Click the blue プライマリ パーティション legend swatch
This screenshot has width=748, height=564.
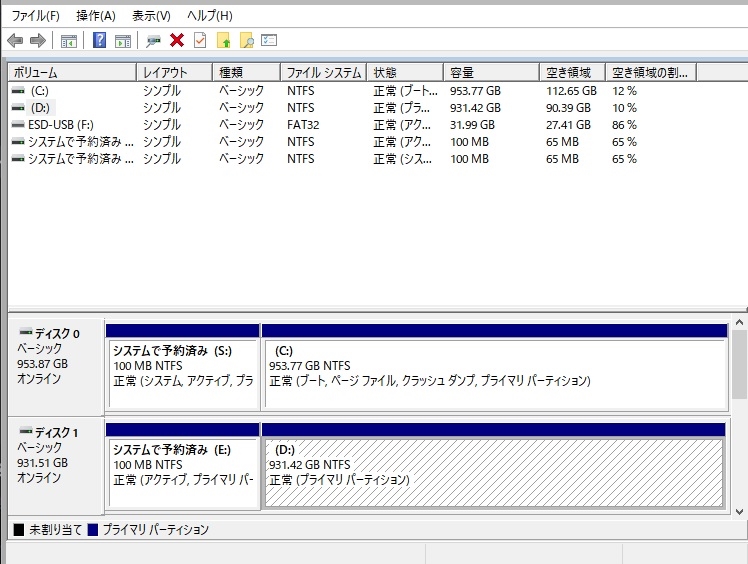[93, 530]
